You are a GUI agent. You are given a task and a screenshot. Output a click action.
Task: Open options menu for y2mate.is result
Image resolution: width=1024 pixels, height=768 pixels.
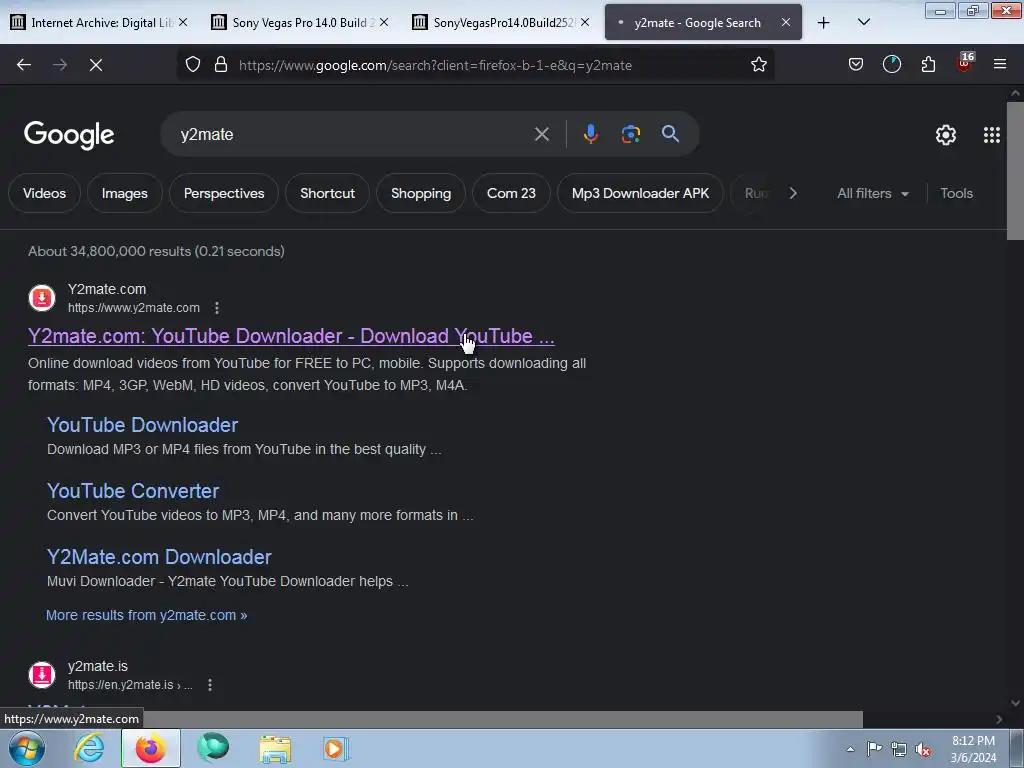[x=210, y=685]
